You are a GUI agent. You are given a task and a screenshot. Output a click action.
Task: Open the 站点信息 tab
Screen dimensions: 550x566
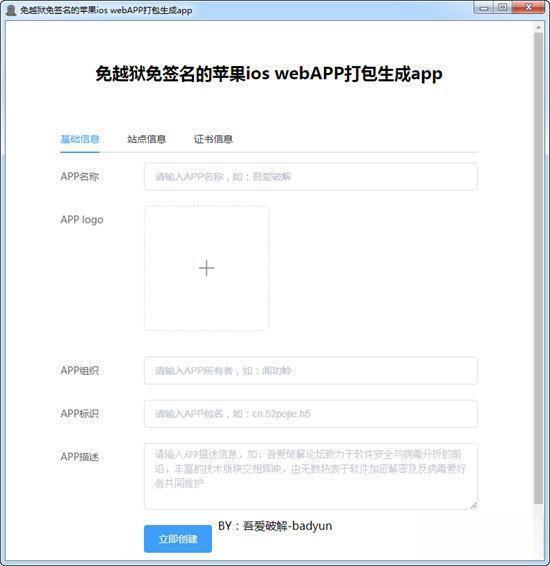(x=147, y=139)
